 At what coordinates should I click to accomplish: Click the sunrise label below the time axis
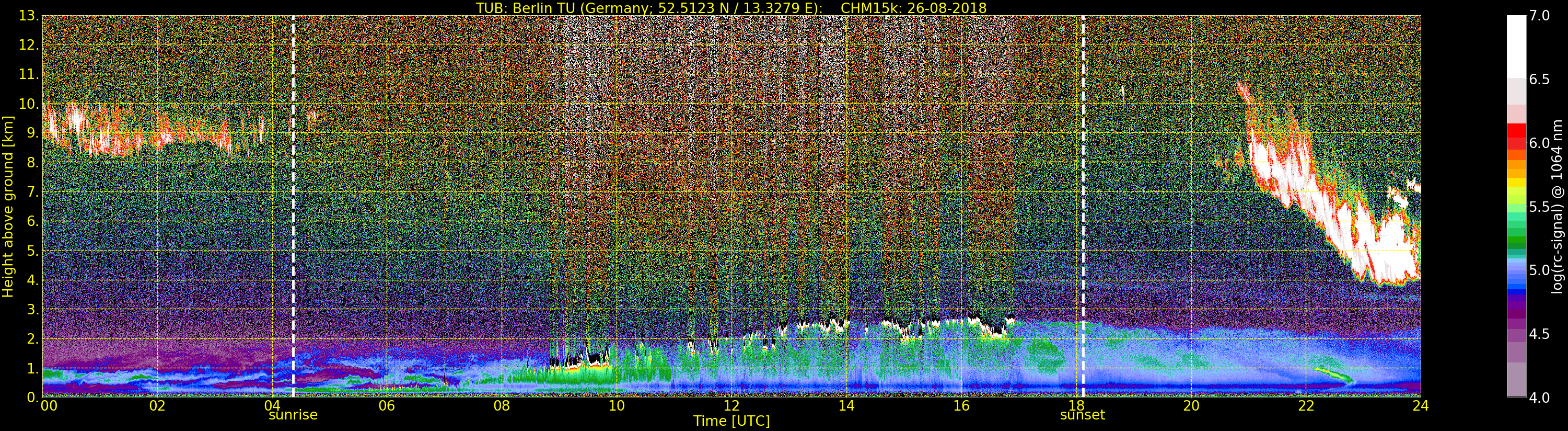point(293,415)
